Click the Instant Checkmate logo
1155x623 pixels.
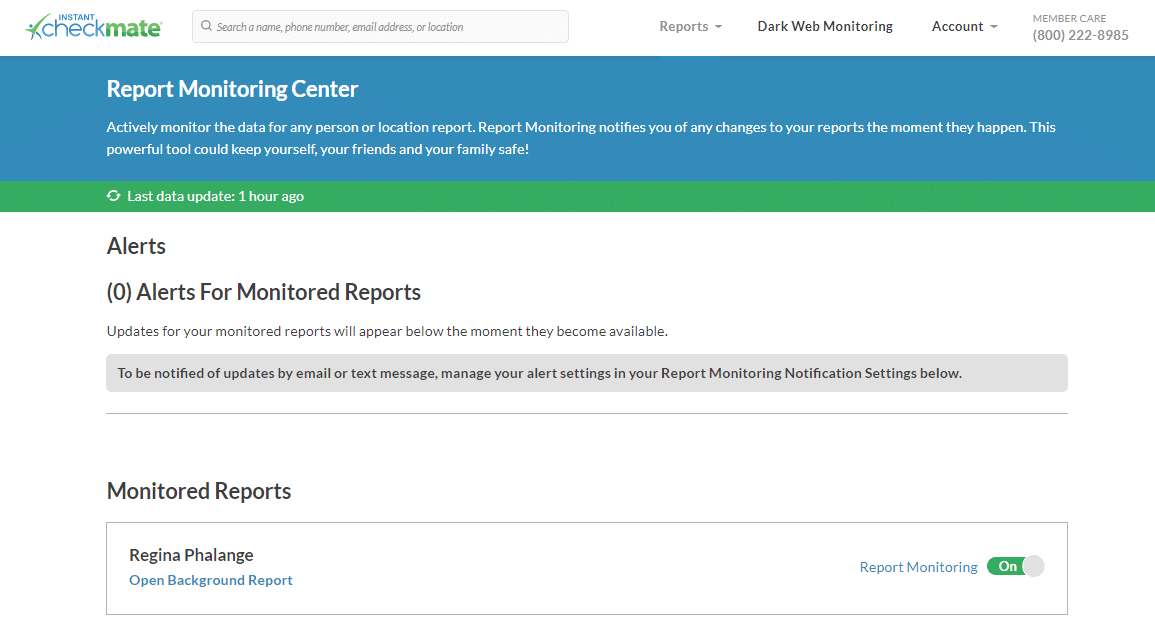tap(93, 26)
